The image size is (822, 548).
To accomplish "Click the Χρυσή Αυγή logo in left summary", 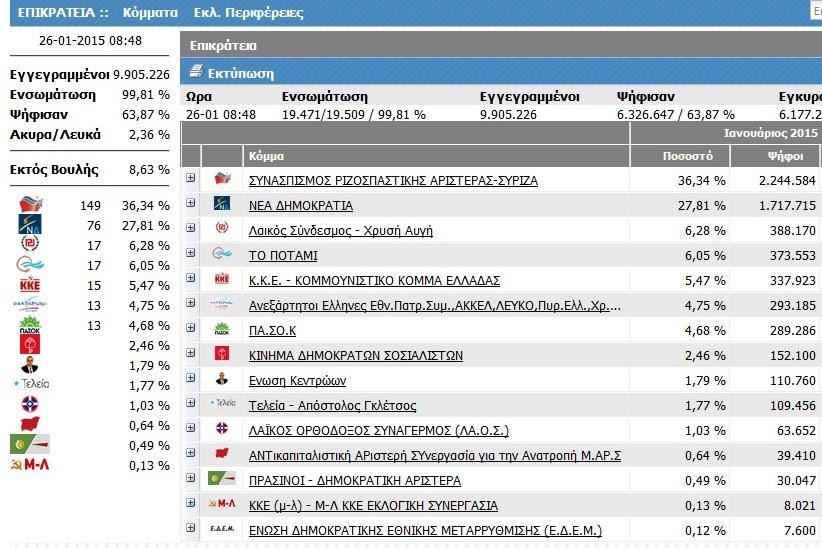I will point(30,243).
